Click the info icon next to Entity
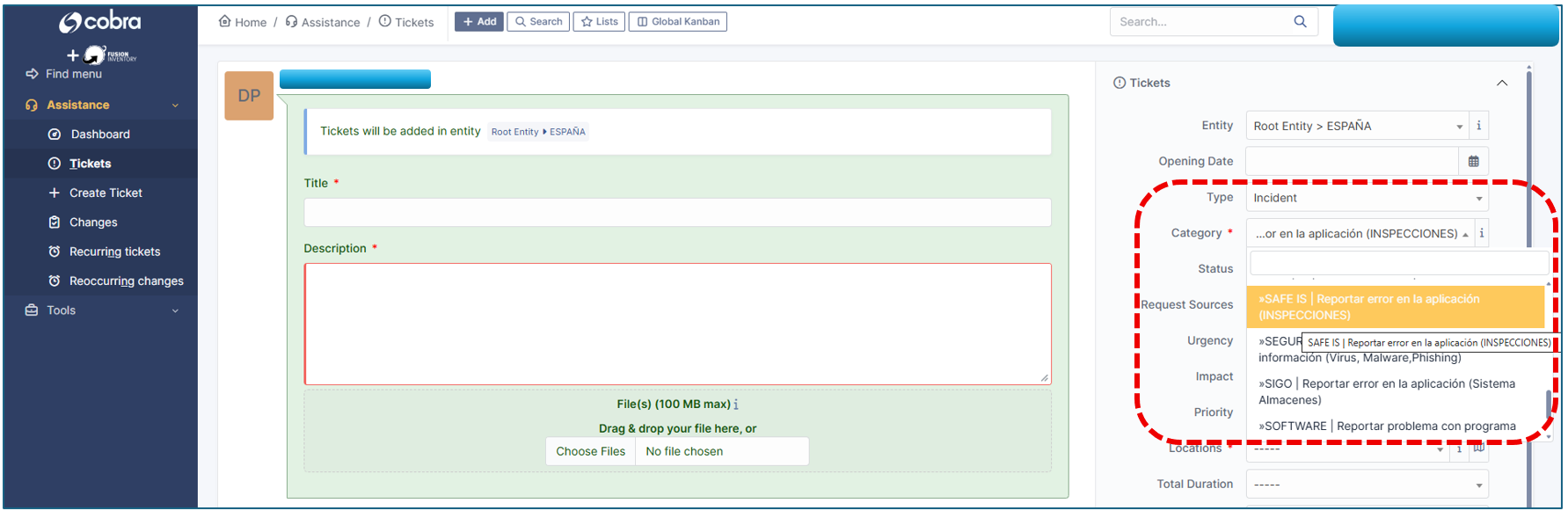The image size is (1568, 518). click(1478, 126)
